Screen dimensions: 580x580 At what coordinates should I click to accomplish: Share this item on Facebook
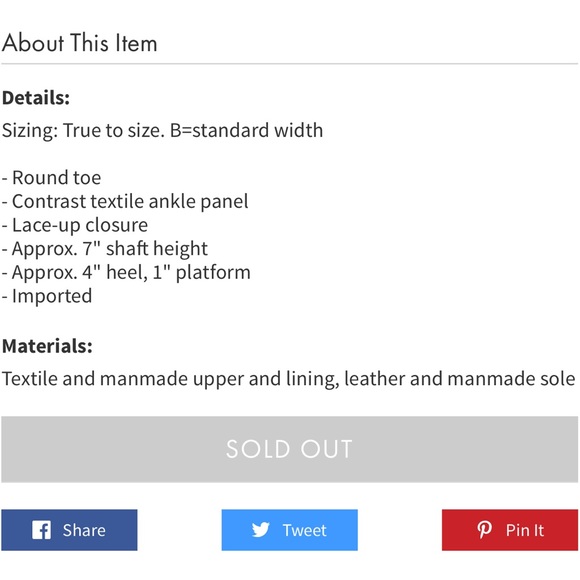[69, 530]
